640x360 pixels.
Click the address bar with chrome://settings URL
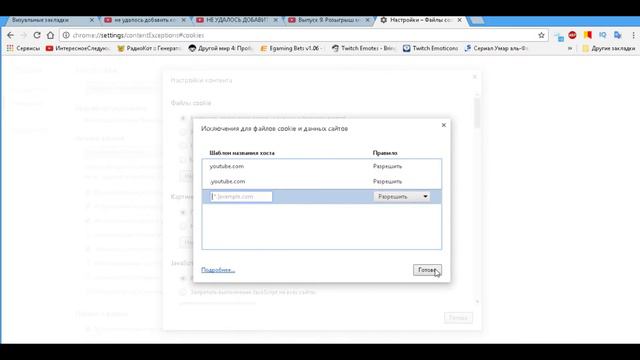pos(304,36)
